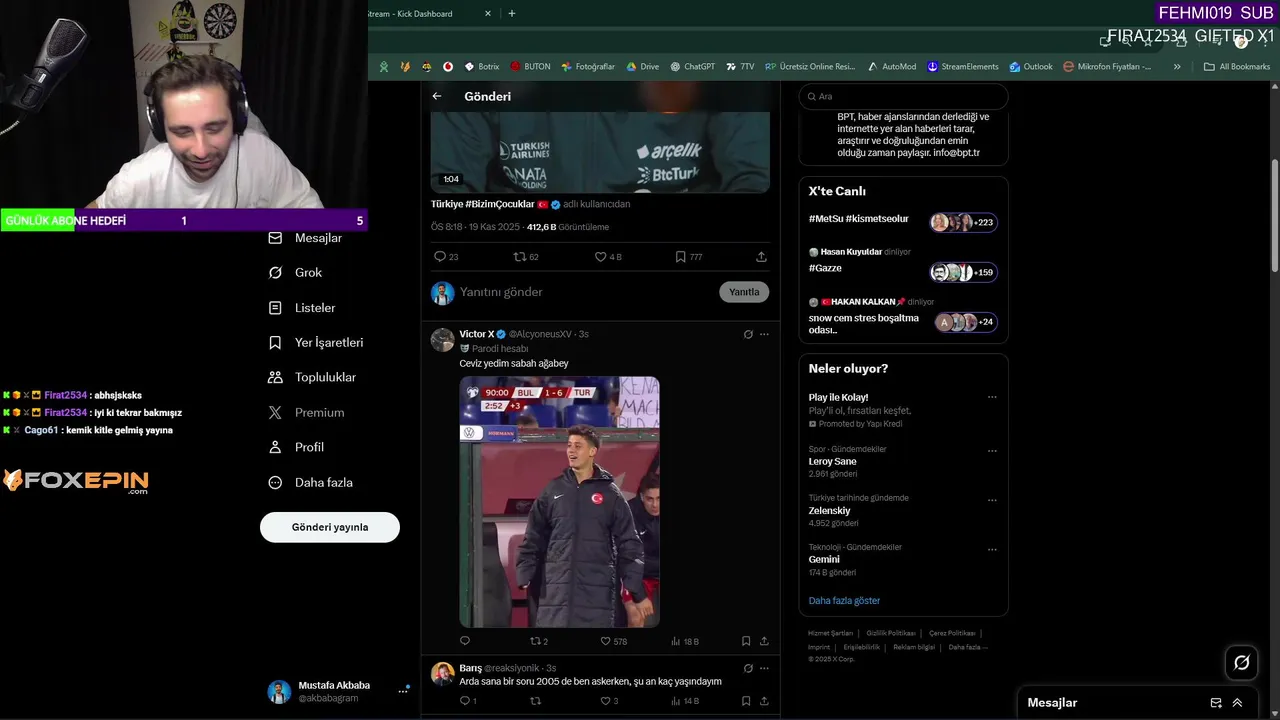Open Victor X's profile avatar
This screenshot has height=720, width=1280.
click(442, 340)
